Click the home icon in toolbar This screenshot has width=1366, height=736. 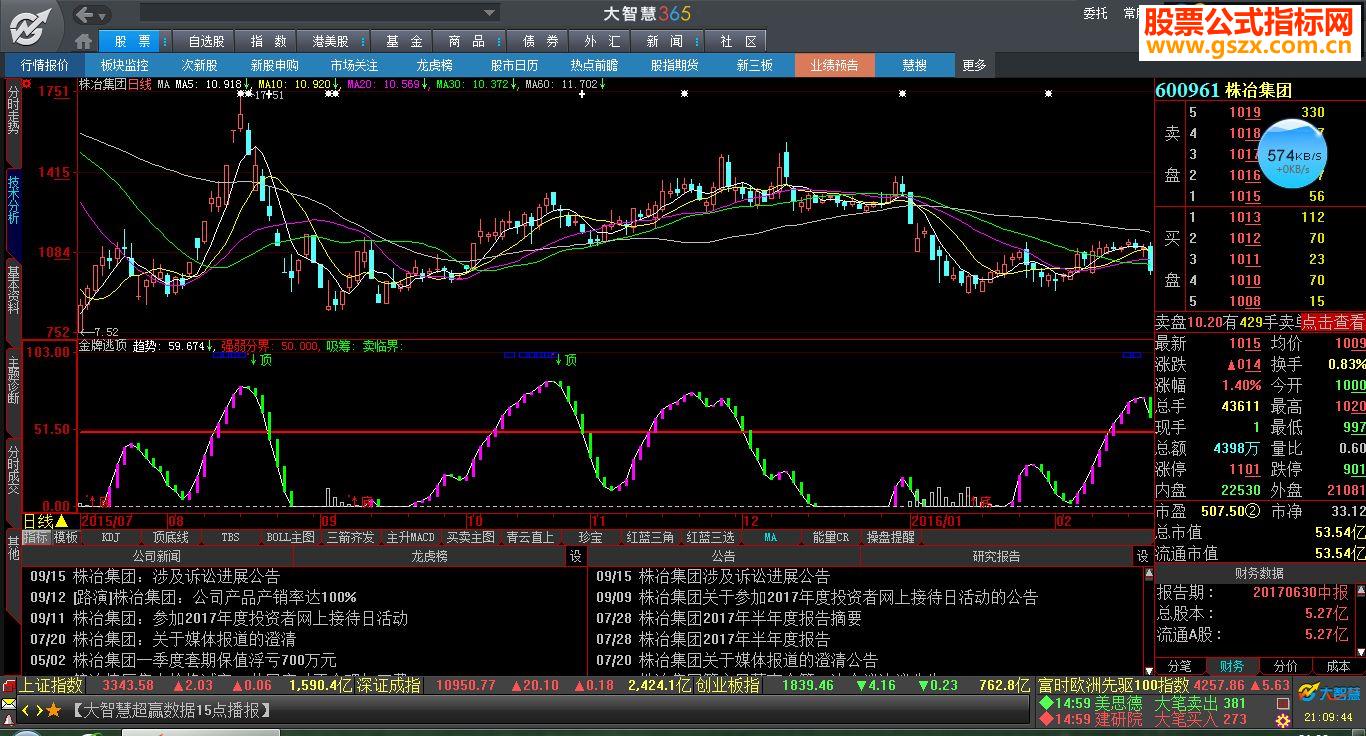click(84, 41)
